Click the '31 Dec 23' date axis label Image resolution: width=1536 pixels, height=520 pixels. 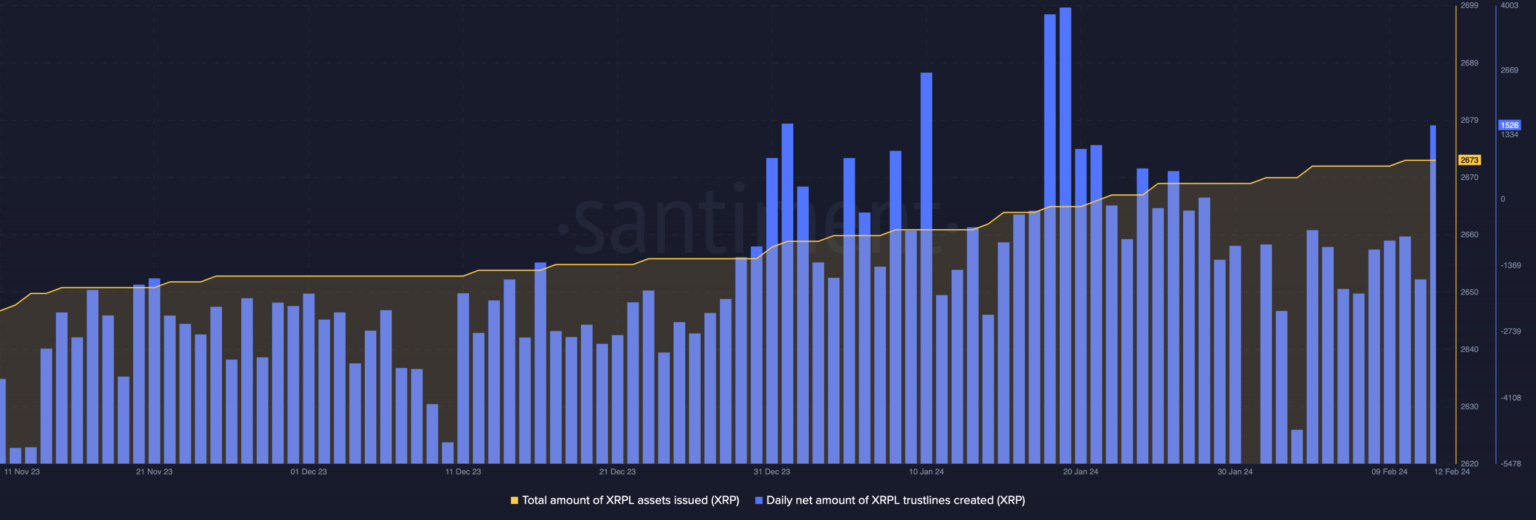(772, 471)
